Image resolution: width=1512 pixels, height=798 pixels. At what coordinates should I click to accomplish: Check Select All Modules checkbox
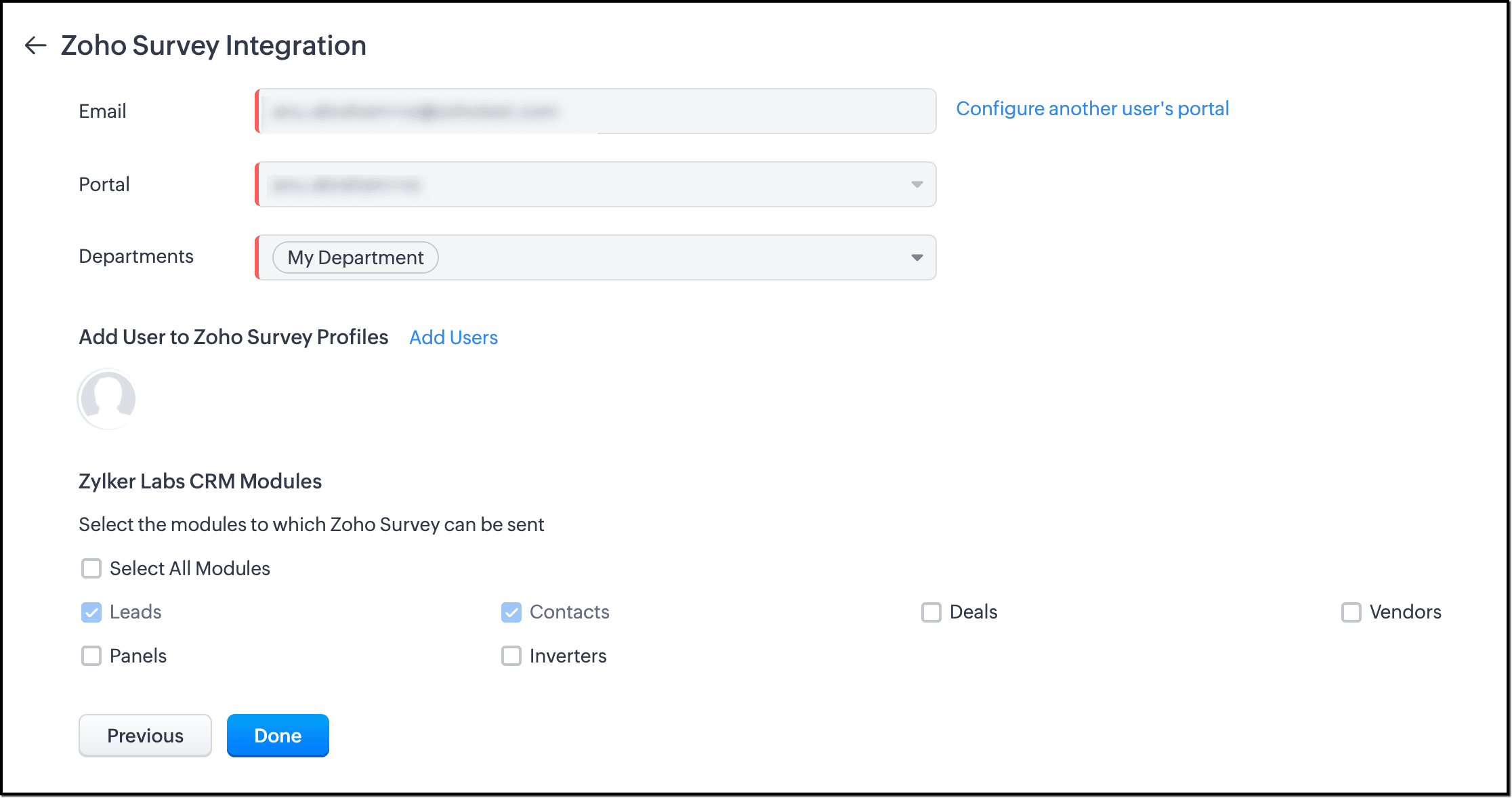(x=91, y=568)
